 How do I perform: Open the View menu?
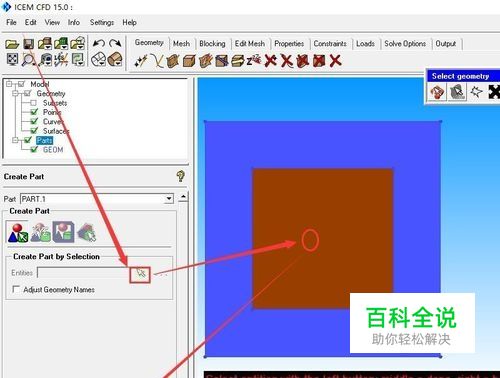coord(52,22)
